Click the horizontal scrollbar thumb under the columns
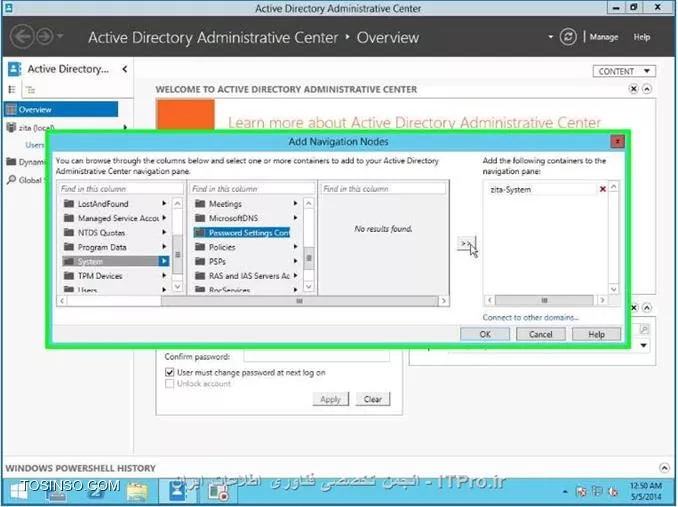Viewport: 678px width, 507px height. tap(299, 301)
